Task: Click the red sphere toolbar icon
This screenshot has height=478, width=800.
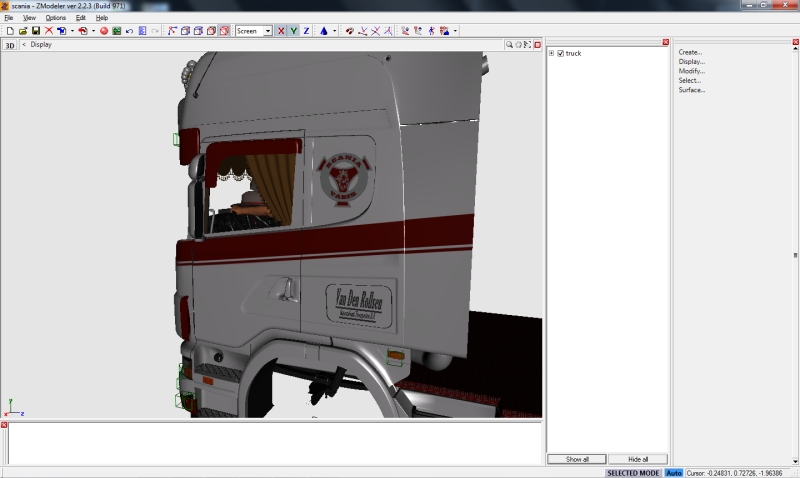Action: coord(103,31)
